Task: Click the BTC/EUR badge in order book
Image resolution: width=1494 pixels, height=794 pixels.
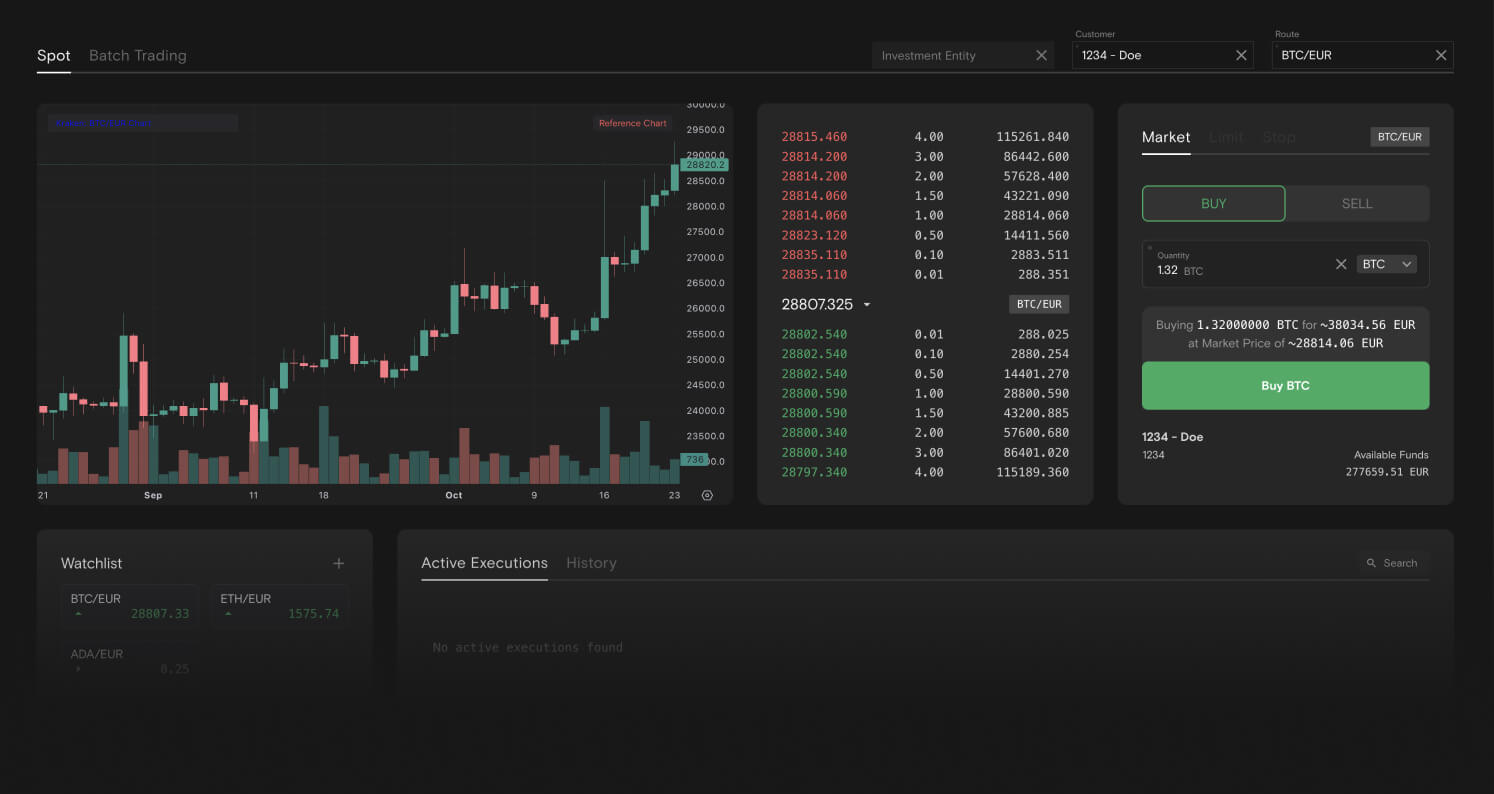Action: point(1038,304)
